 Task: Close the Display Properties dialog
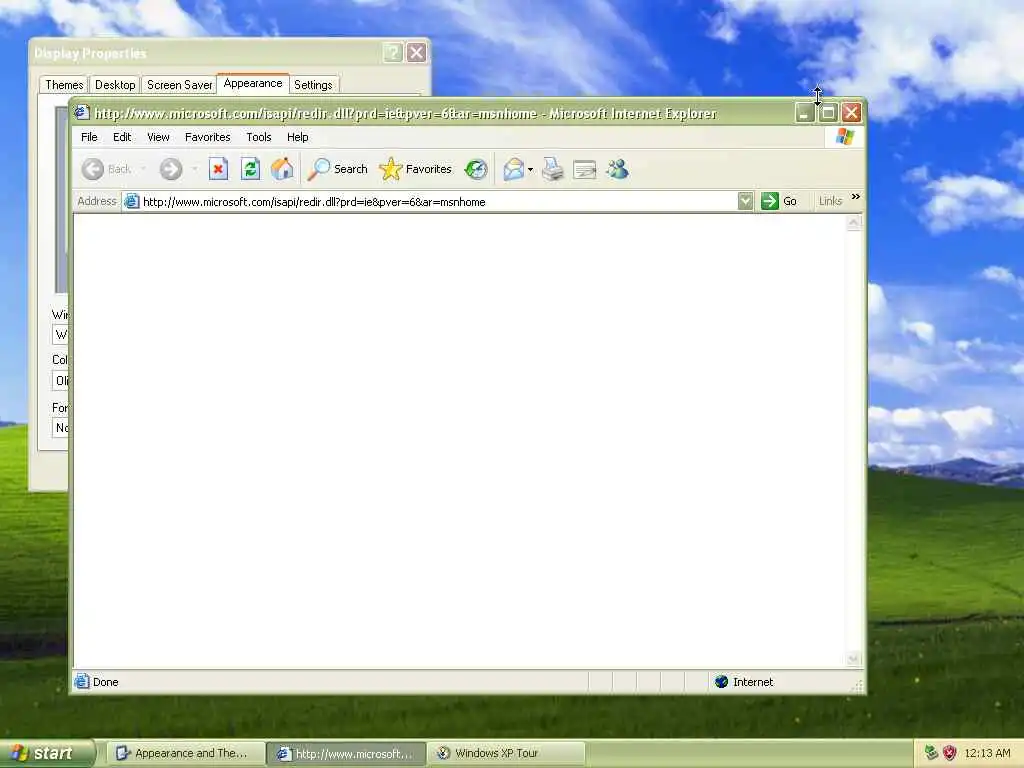point(417,52)
